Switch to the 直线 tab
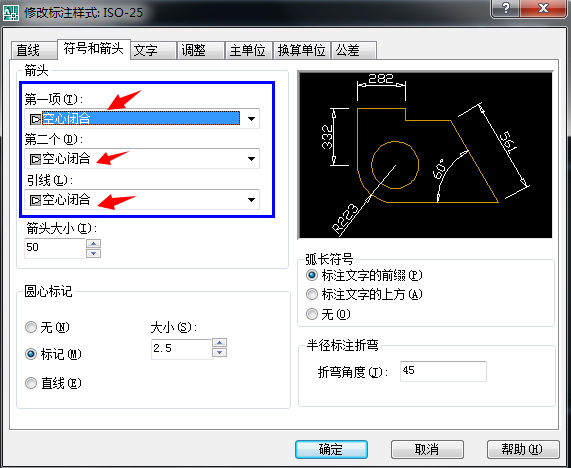The height and width of the screenshot is (468, 571). pyautogui.click(x=34, y=50)
